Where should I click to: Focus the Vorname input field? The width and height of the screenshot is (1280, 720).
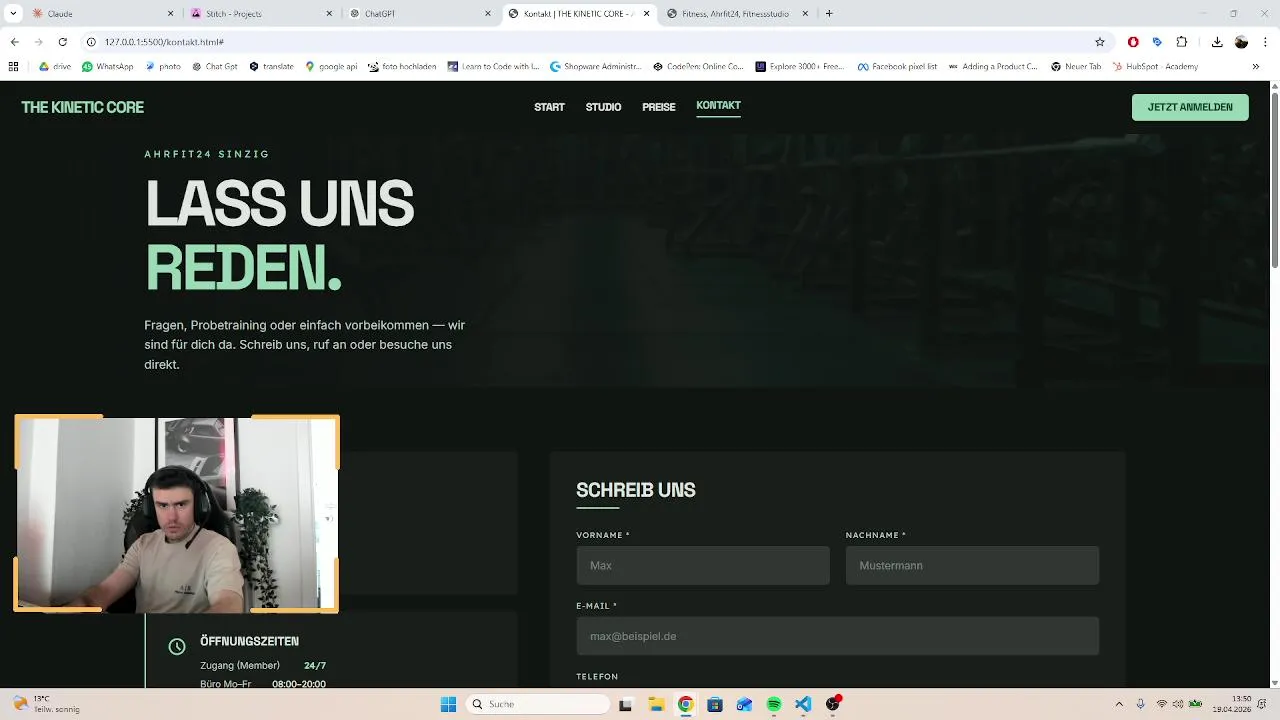703,565
